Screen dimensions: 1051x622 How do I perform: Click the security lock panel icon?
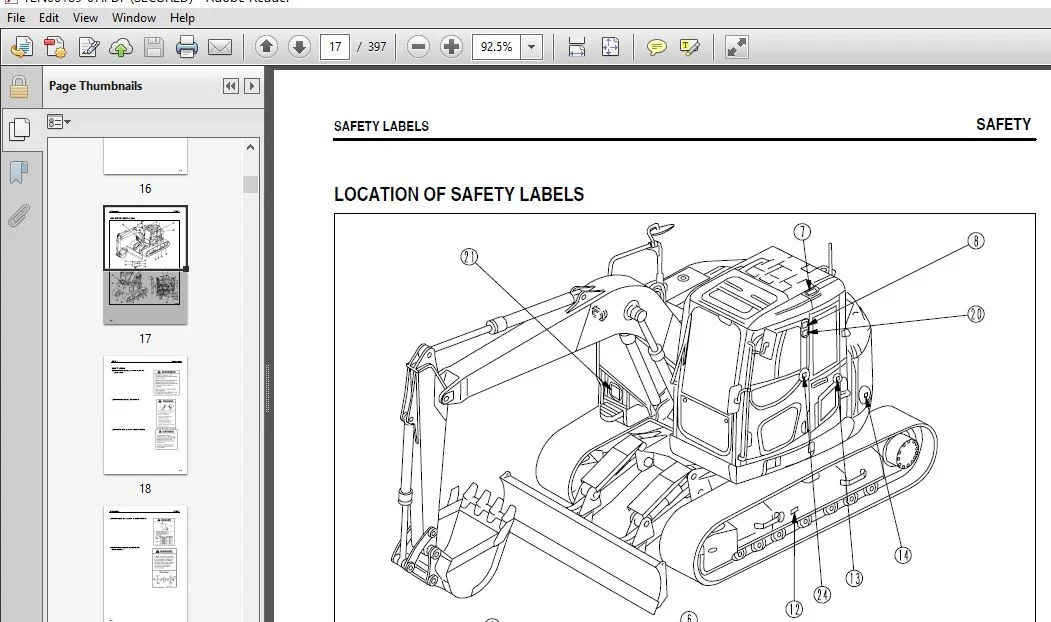tap(19, 87)
